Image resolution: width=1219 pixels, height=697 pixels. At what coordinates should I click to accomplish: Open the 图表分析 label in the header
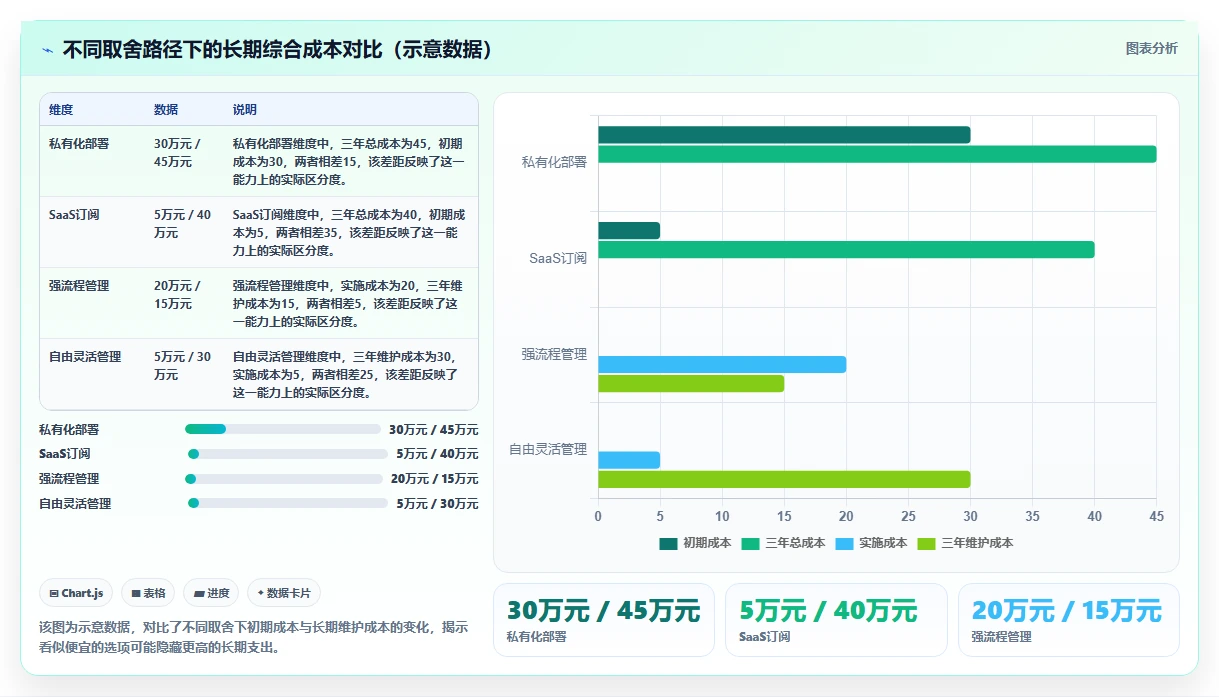click(x=1151, y=48)
